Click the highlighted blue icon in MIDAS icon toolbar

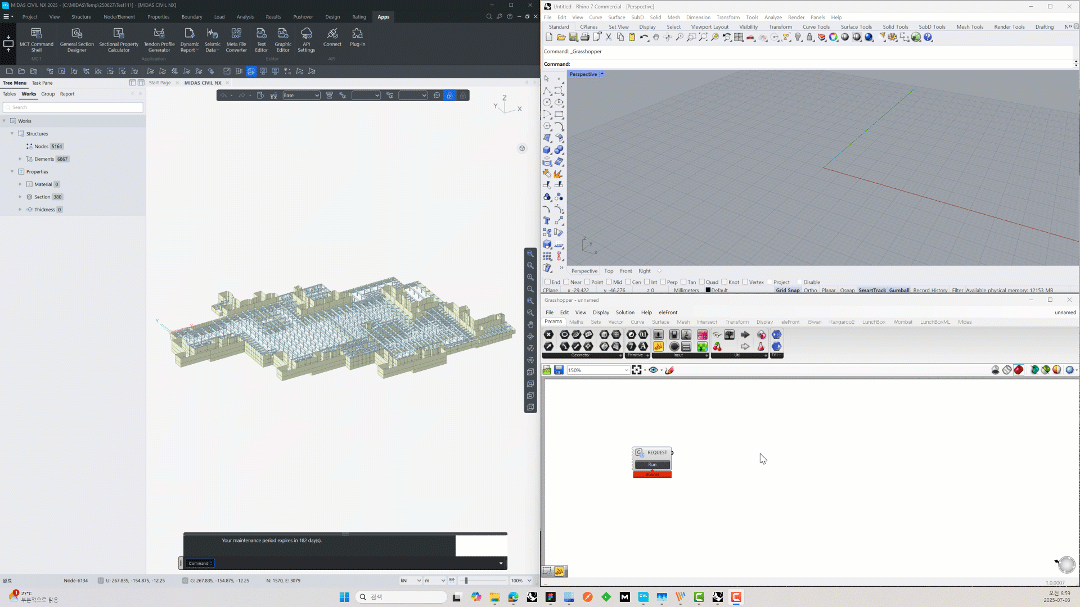(x=251, y=71)
